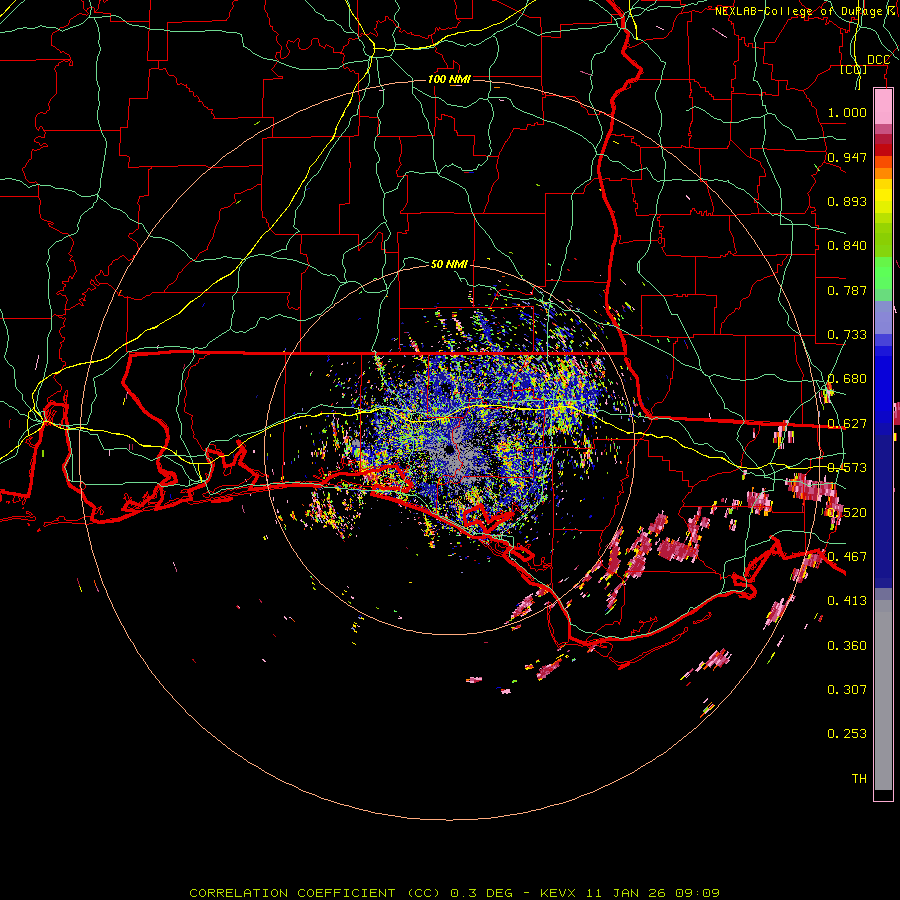Click the 0.733 scale value

pyautogui.click(x=847, y=335)
